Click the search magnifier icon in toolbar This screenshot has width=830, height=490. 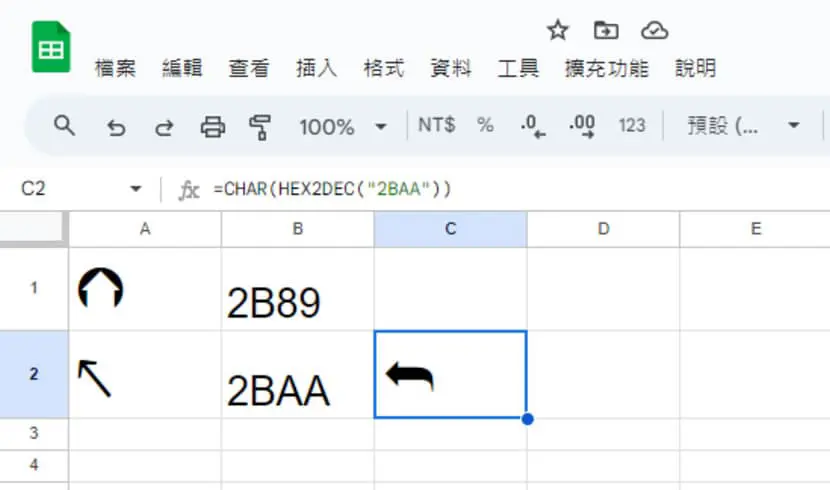[x=65, y=125]
